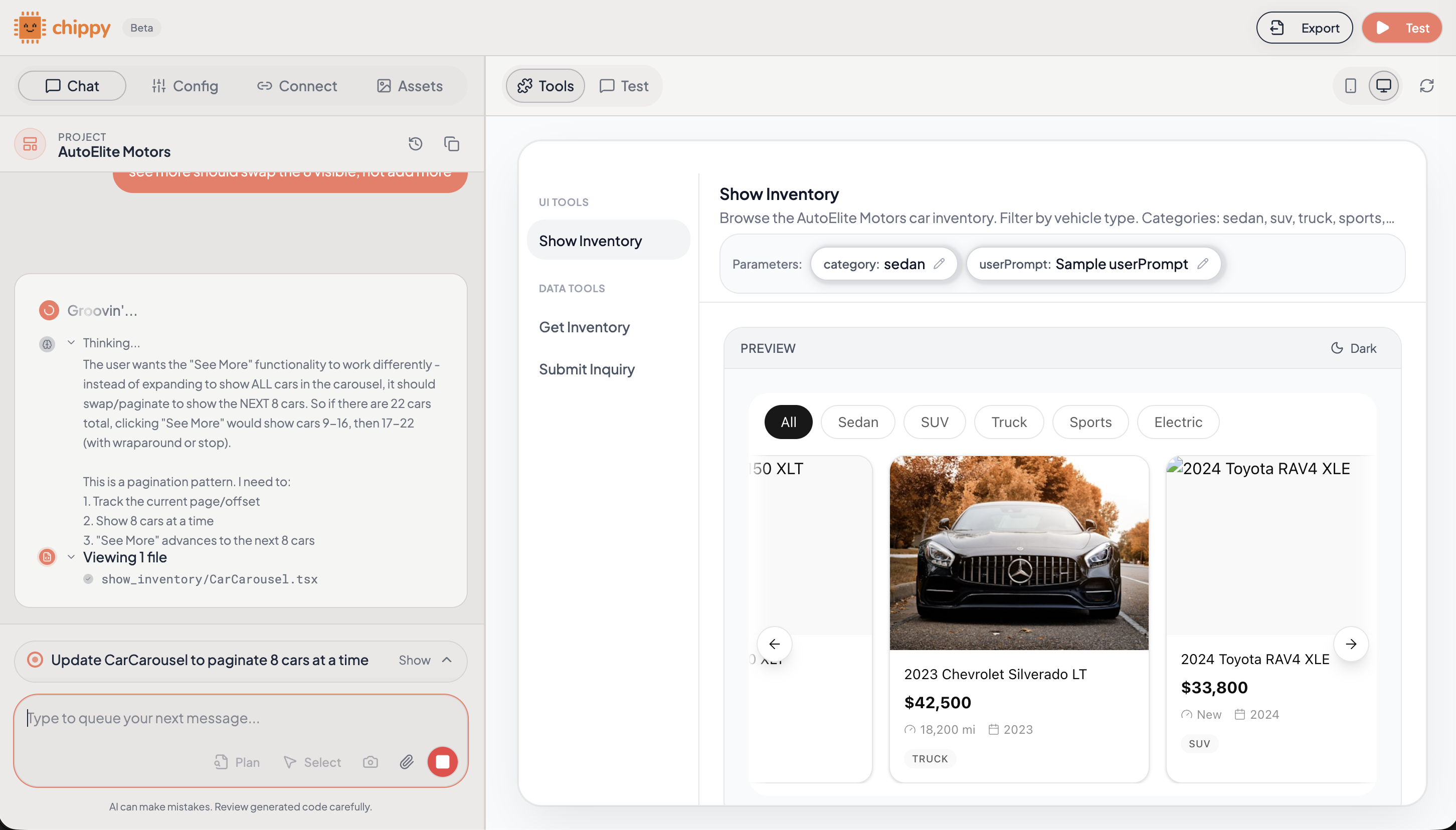Select Get Inventory data tool

click(584, 327)
